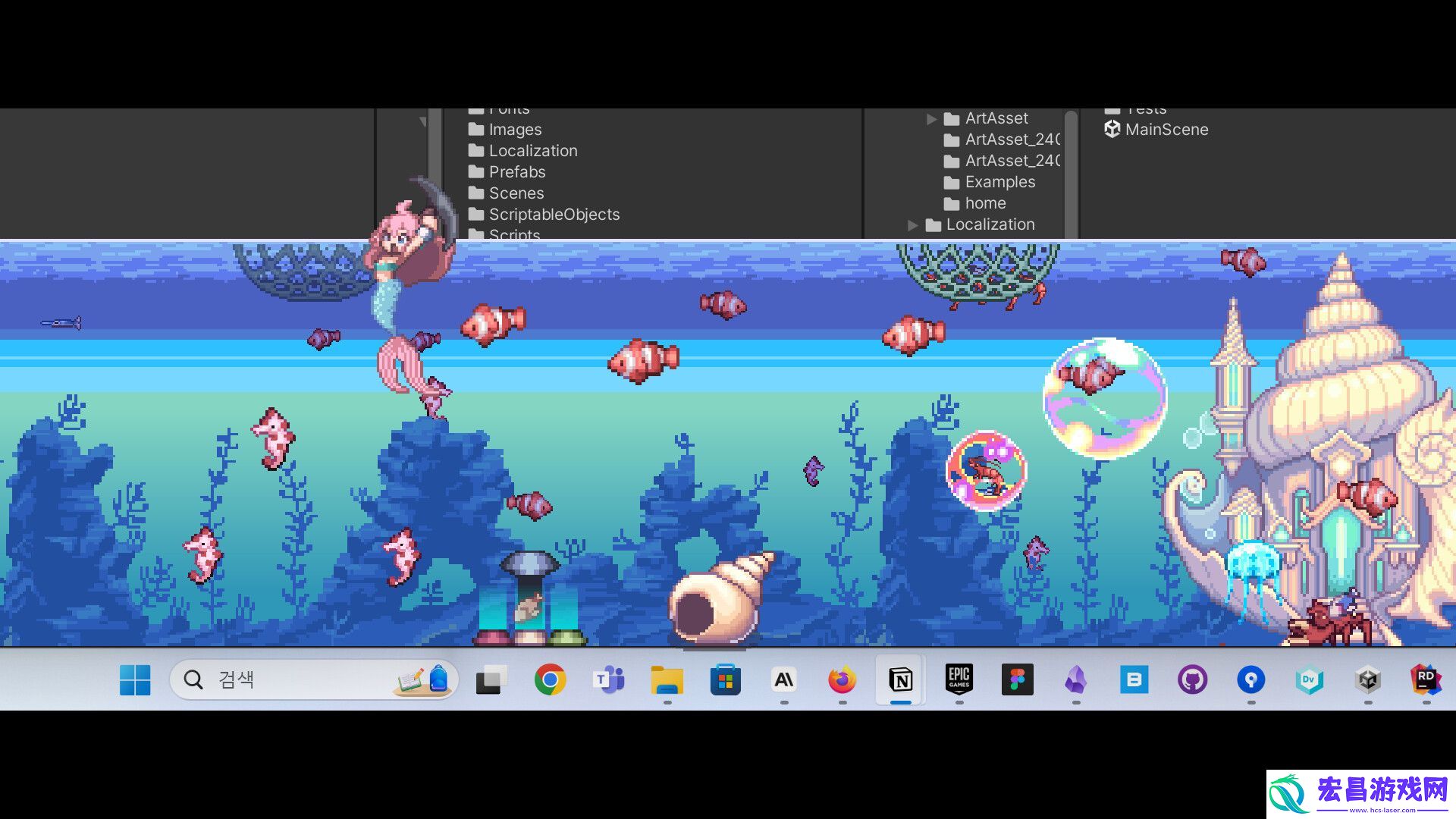The image size is (1456, 819).
Task: Expand the Localization folder arrow in the tree
Action: pyautogui.click(x=912, y=225)
